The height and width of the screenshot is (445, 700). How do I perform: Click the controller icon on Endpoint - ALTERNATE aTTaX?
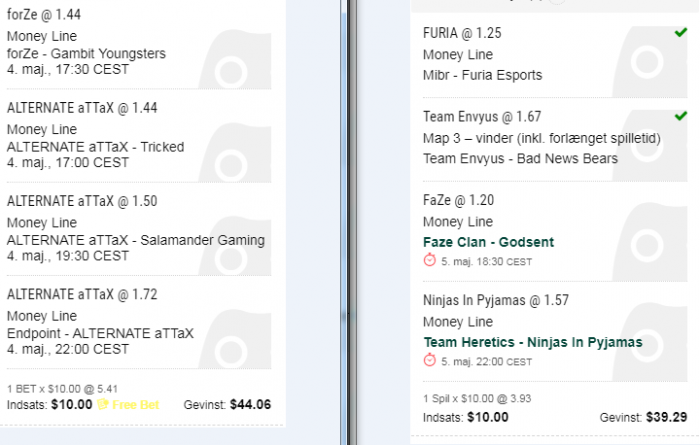coord(235,339)
